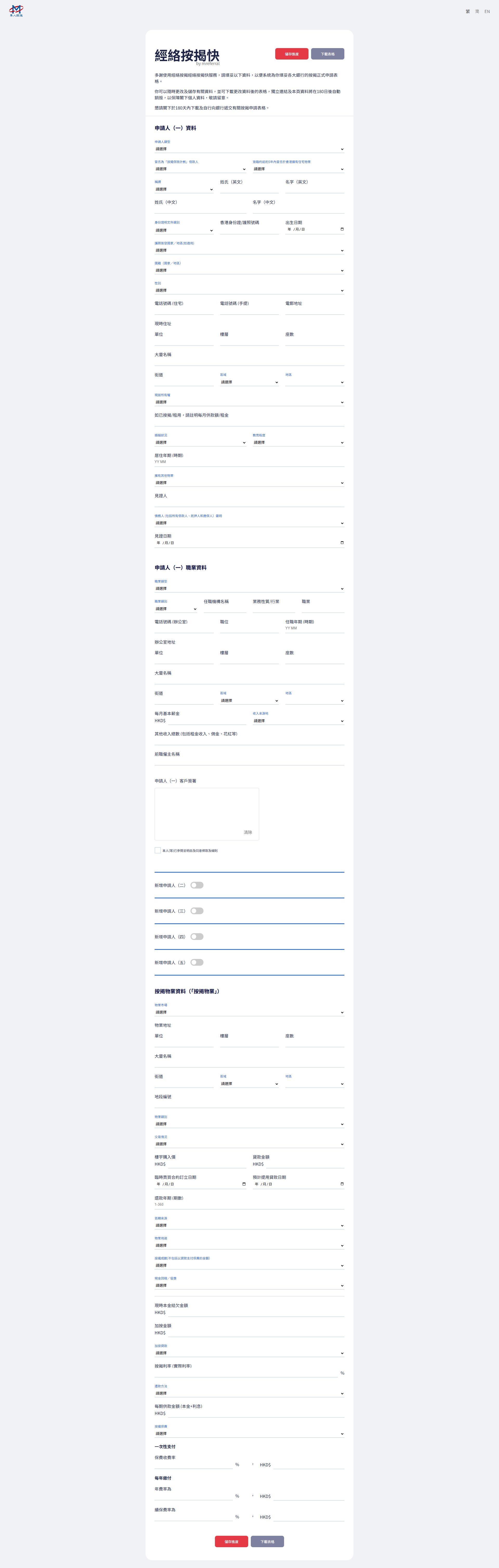The width and height of the screenshot is (499, 1568).
Task: Click 清除 to clear the signature
Action: pos(248,832)
